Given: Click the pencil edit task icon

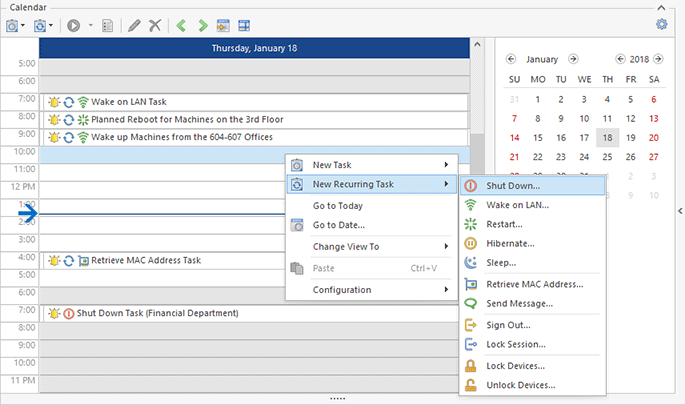Looking at the screenshot, I should click(134, 25).
